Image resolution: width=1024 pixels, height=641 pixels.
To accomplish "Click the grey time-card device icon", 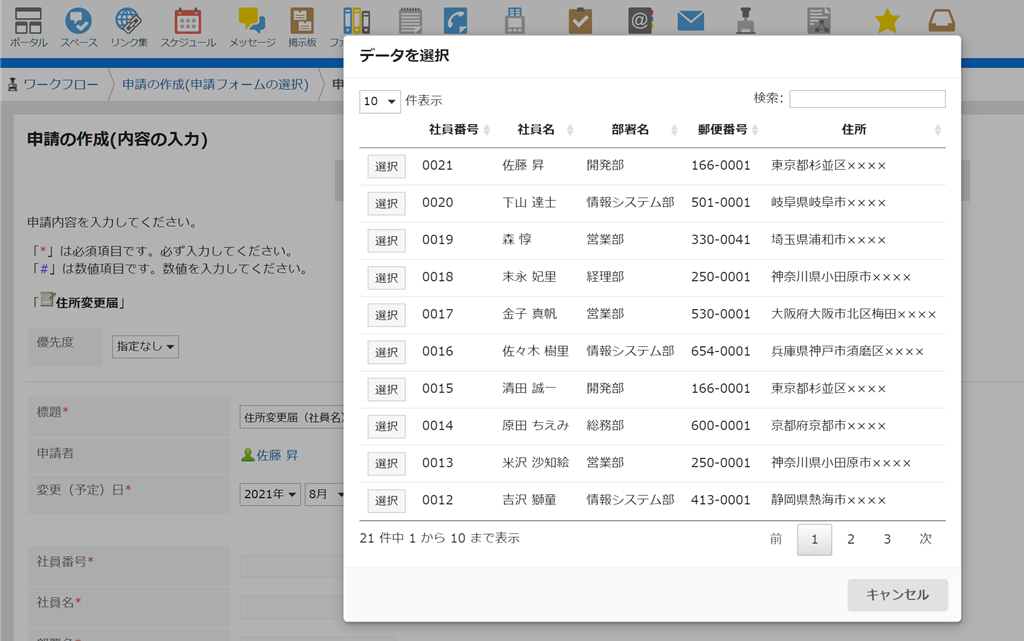I will point(515,22).
